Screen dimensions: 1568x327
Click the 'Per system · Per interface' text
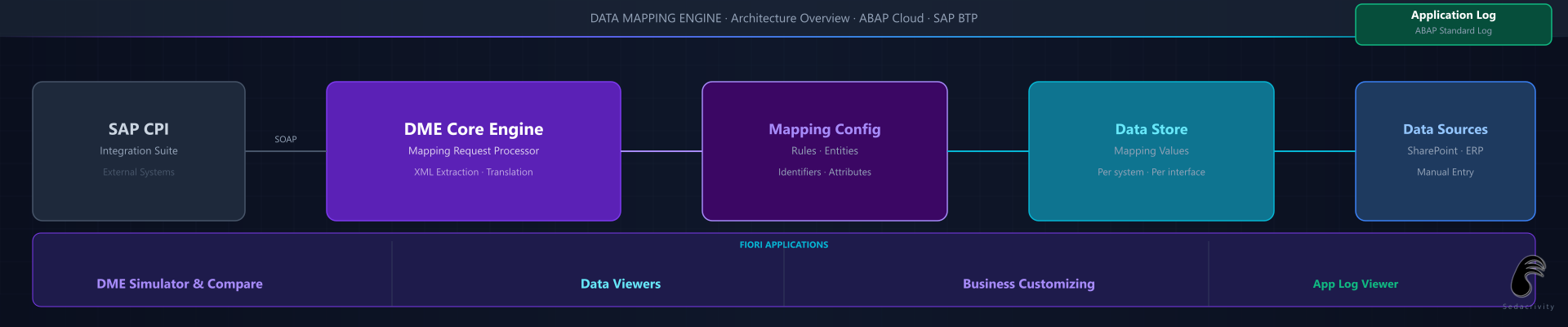pyautogui.click(x=1151, y=172)
